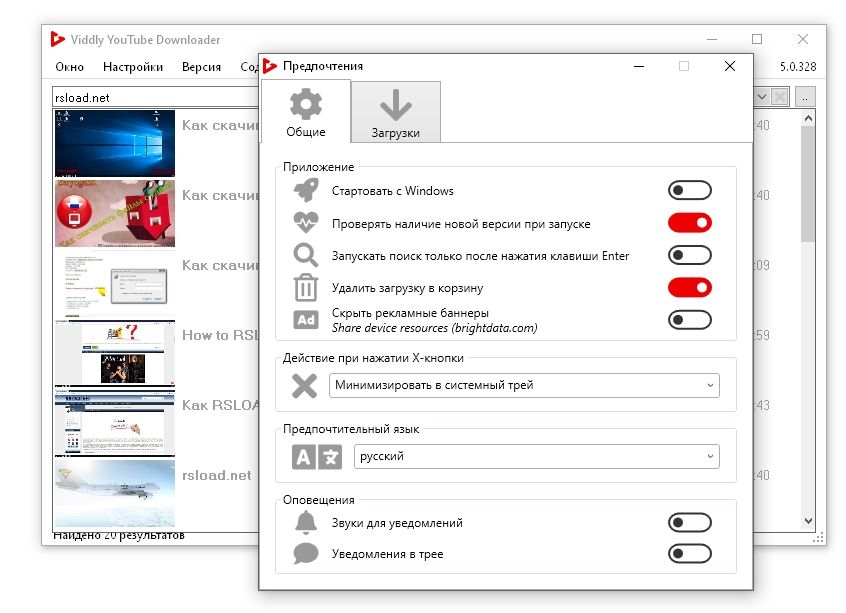Toggle search only after Enter key
Screen dimensions: 846x613
click(x=690, y=255)
